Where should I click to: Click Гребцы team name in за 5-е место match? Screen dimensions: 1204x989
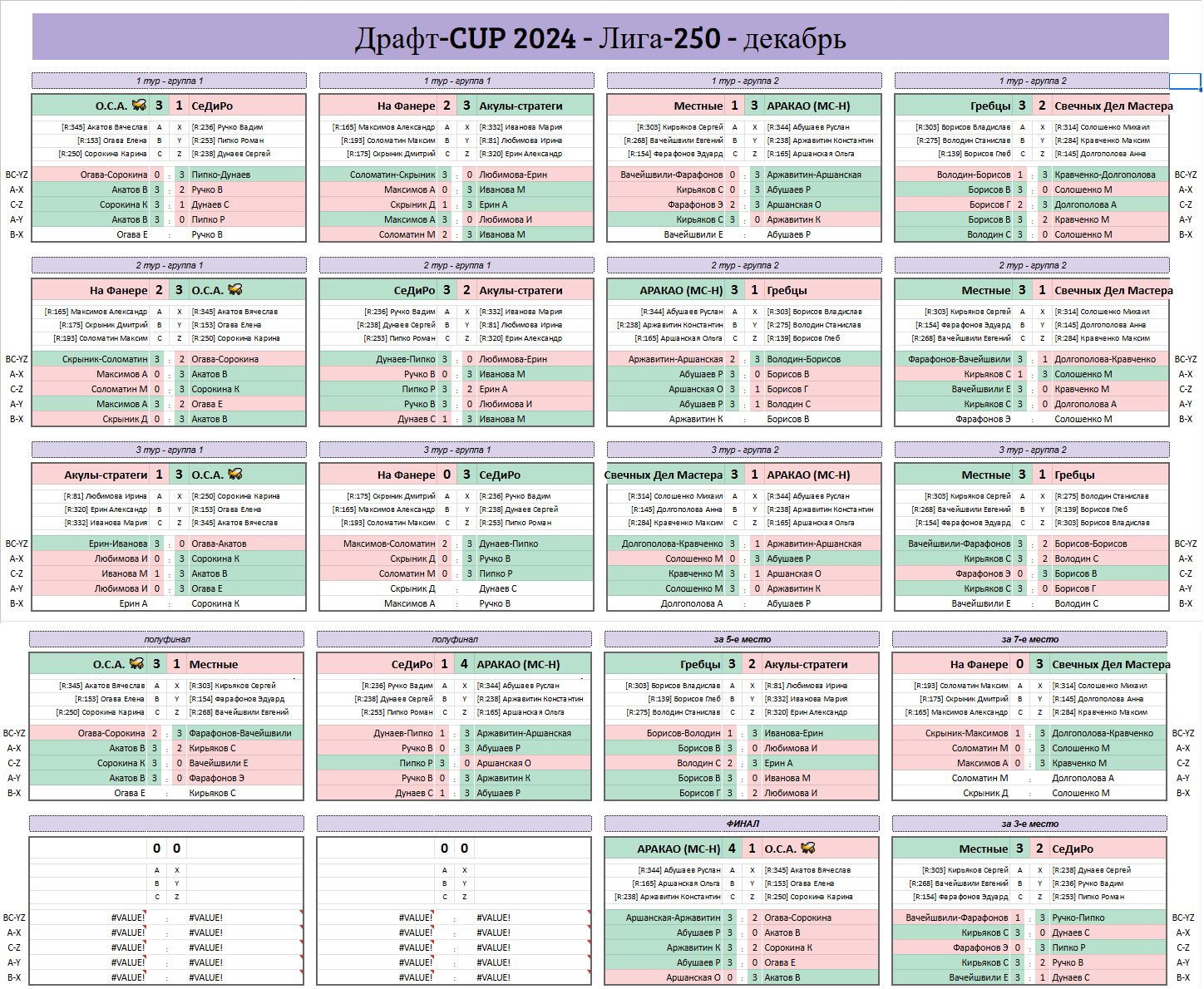click(x=700, y=664)
